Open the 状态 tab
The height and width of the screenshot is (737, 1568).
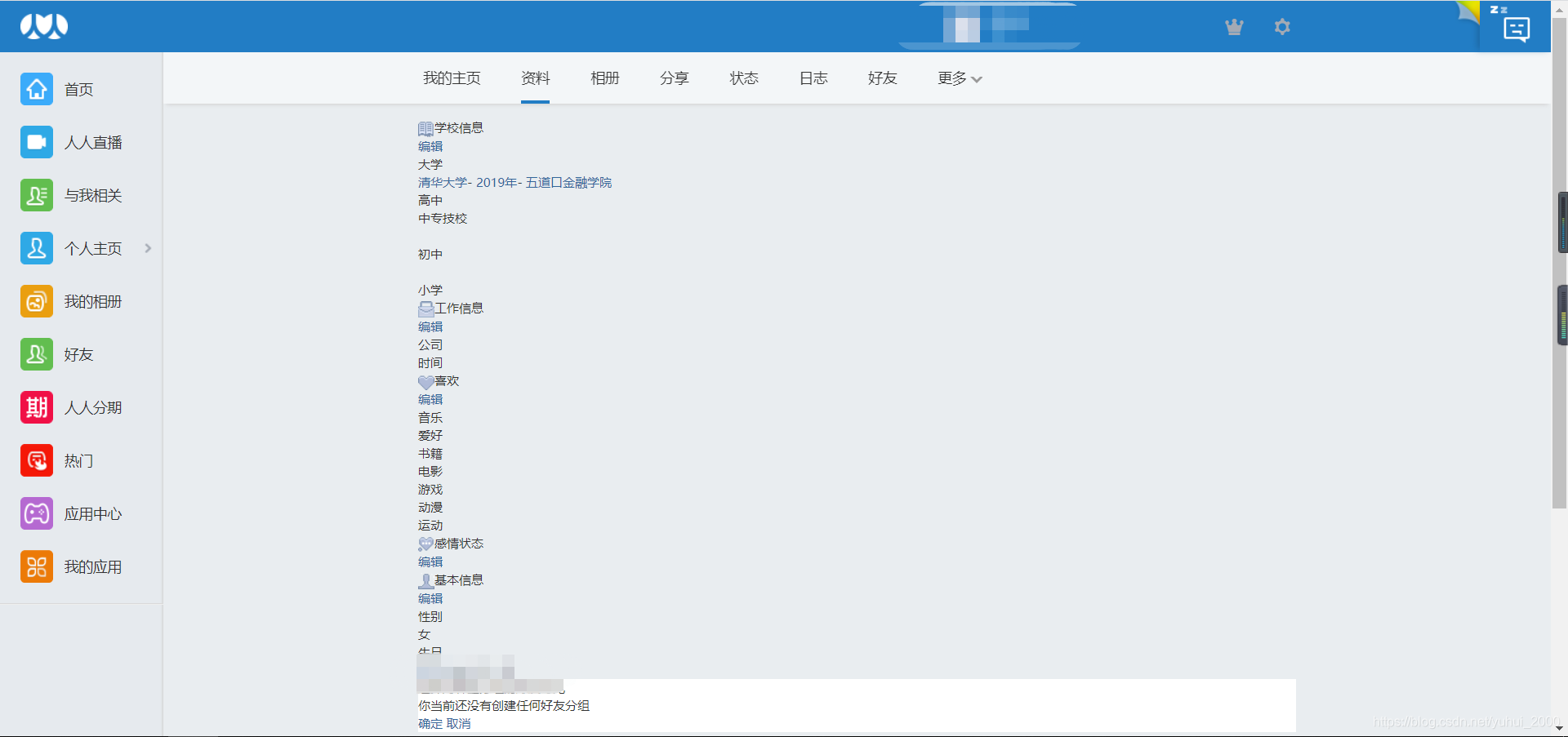click(x=743, y=78)
